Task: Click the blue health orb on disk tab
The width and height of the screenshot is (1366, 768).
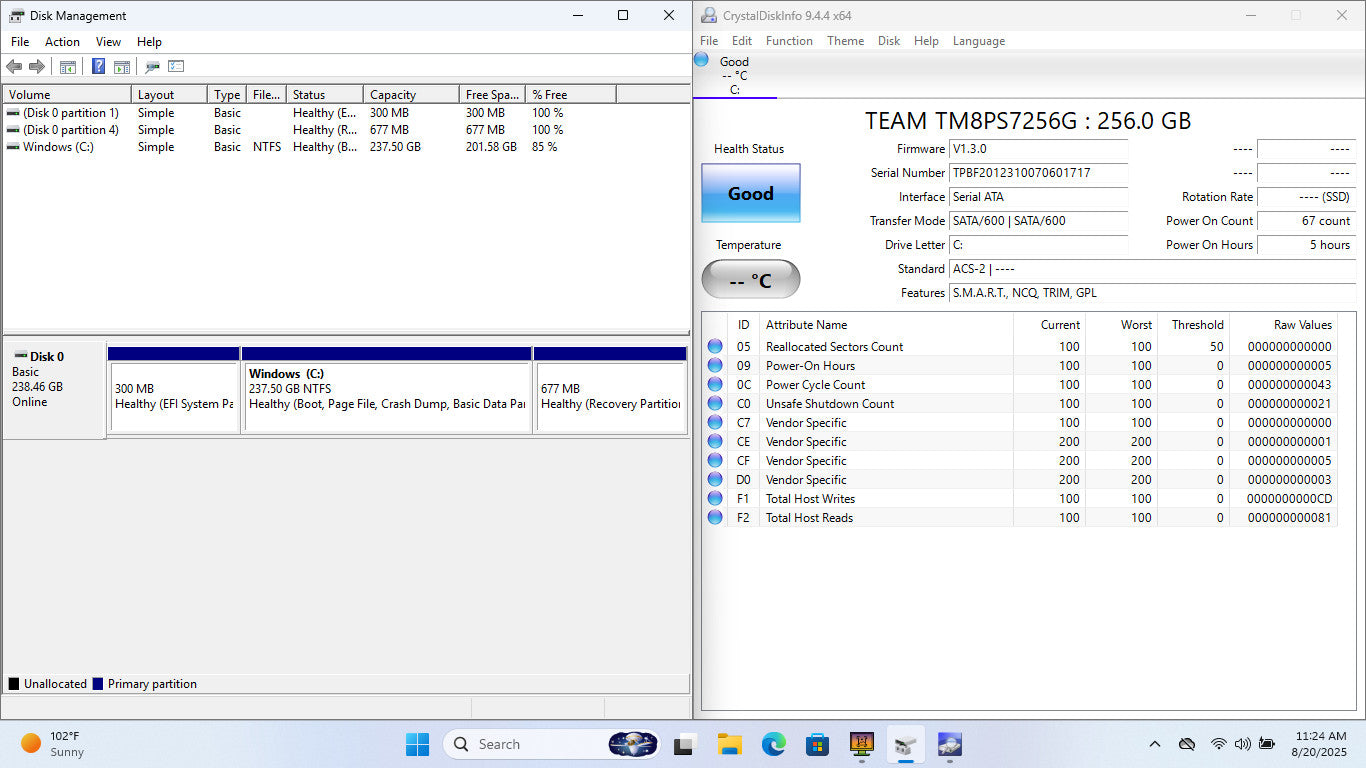Action: tap(702, 60)
